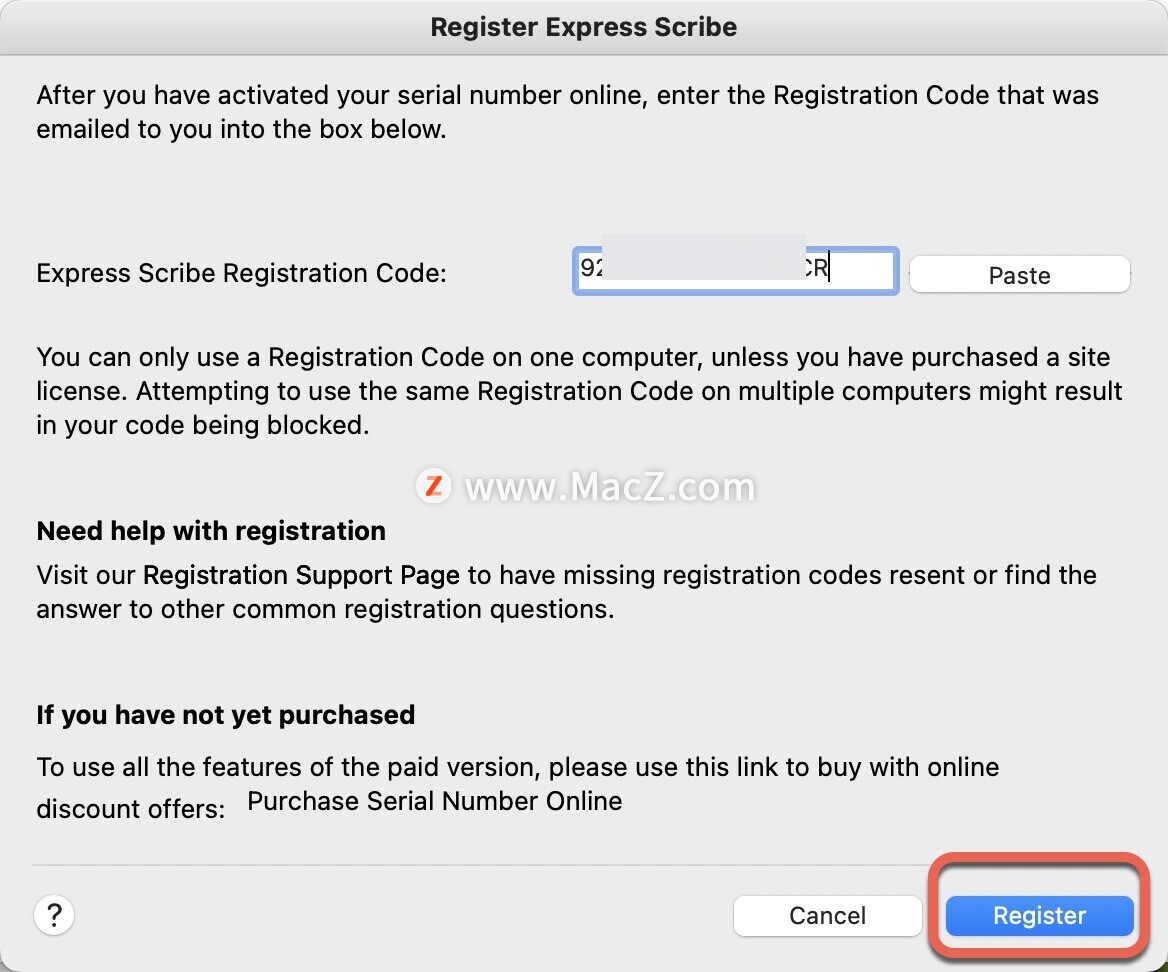The width and height of the screenshot is (1168, 972).
Task: Open the Registration Support Page link
Action: [x=301, y=575]
